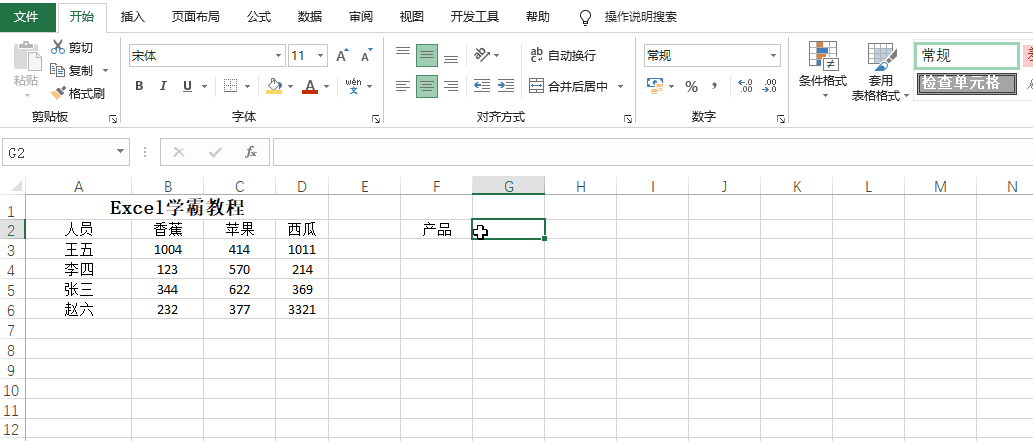
Task: Open the font (字体) dialog launcher
Action: click(x=376, y=119)
